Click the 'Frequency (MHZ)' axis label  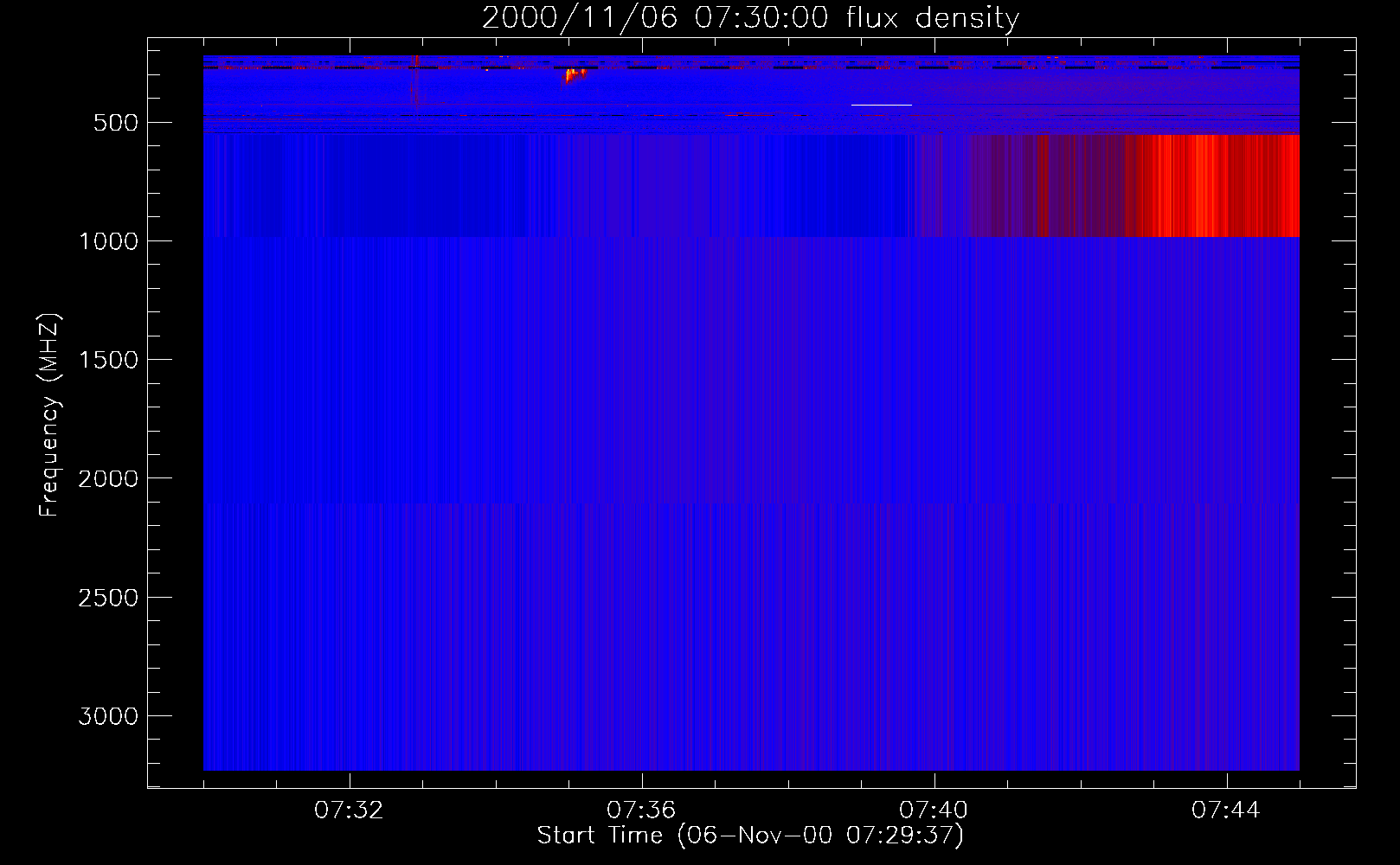coord(49,415)
